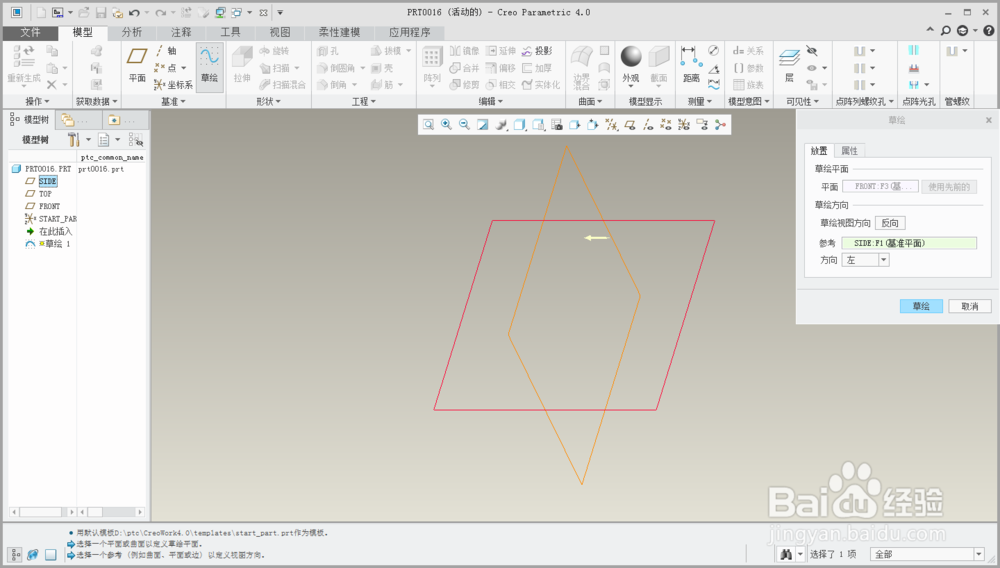Open the selection filter dropdown showing 全部
Viewport: 1000px width, 568px height.
pyautogui.click(x=928, y=555)
